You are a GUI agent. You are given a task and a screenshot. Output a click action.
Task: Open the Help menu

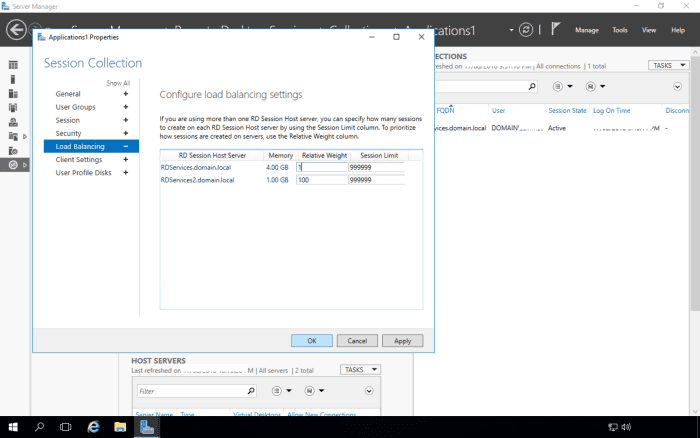point(678,30)
